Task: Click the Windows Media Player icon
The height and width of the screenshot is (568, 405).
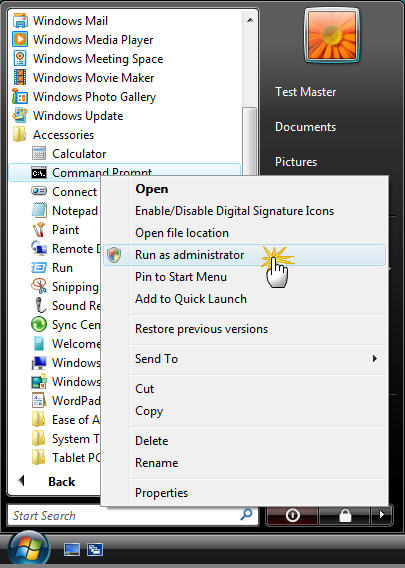Action: pos(20,39)
